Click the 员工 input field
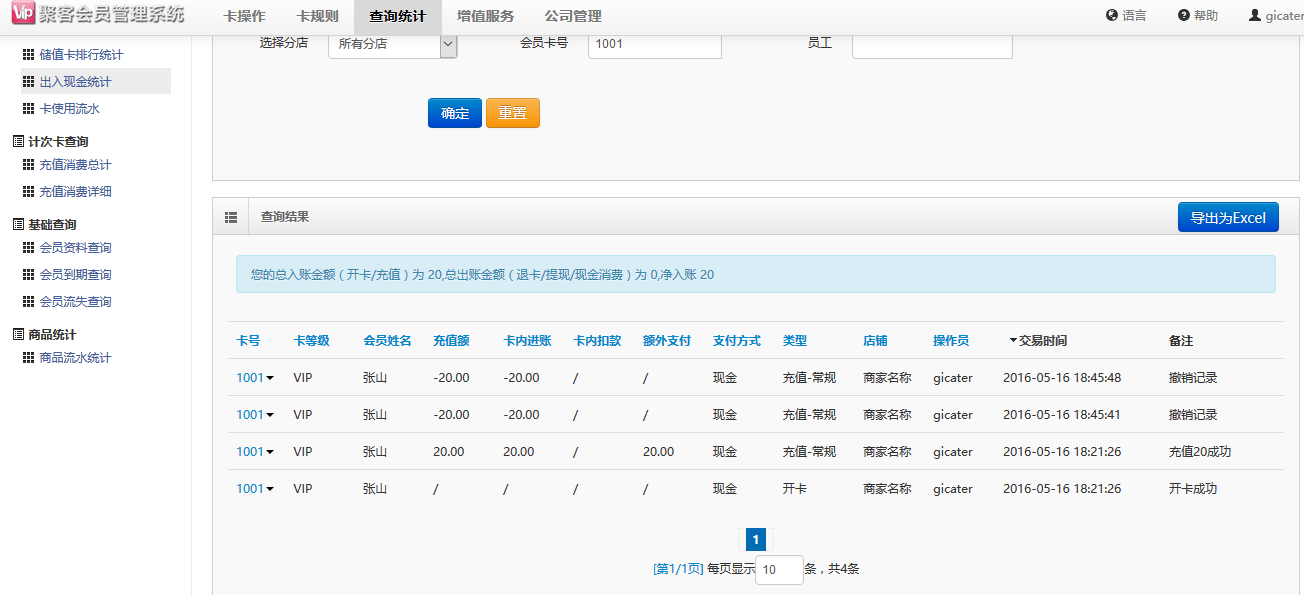Screen dimensions: 1304x595 click(x=932, y=44)
